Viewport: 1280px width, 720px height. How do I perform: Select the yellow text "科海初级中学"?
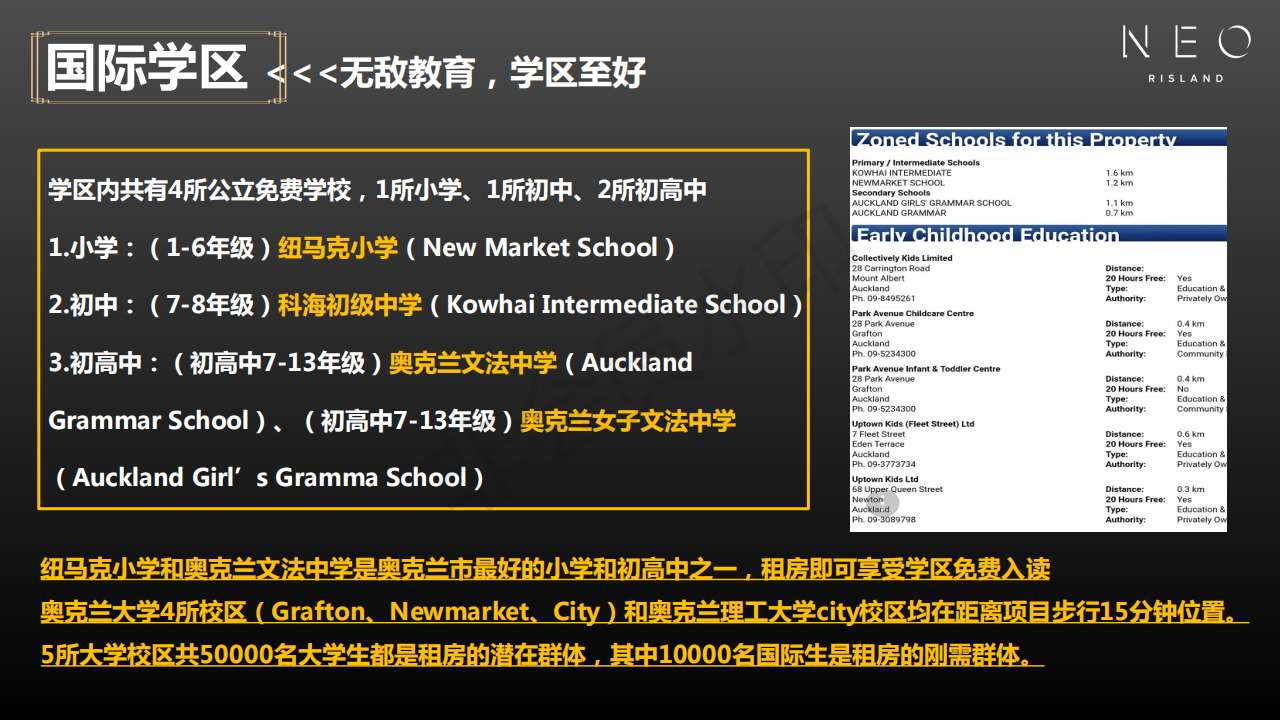click(350, 304)
